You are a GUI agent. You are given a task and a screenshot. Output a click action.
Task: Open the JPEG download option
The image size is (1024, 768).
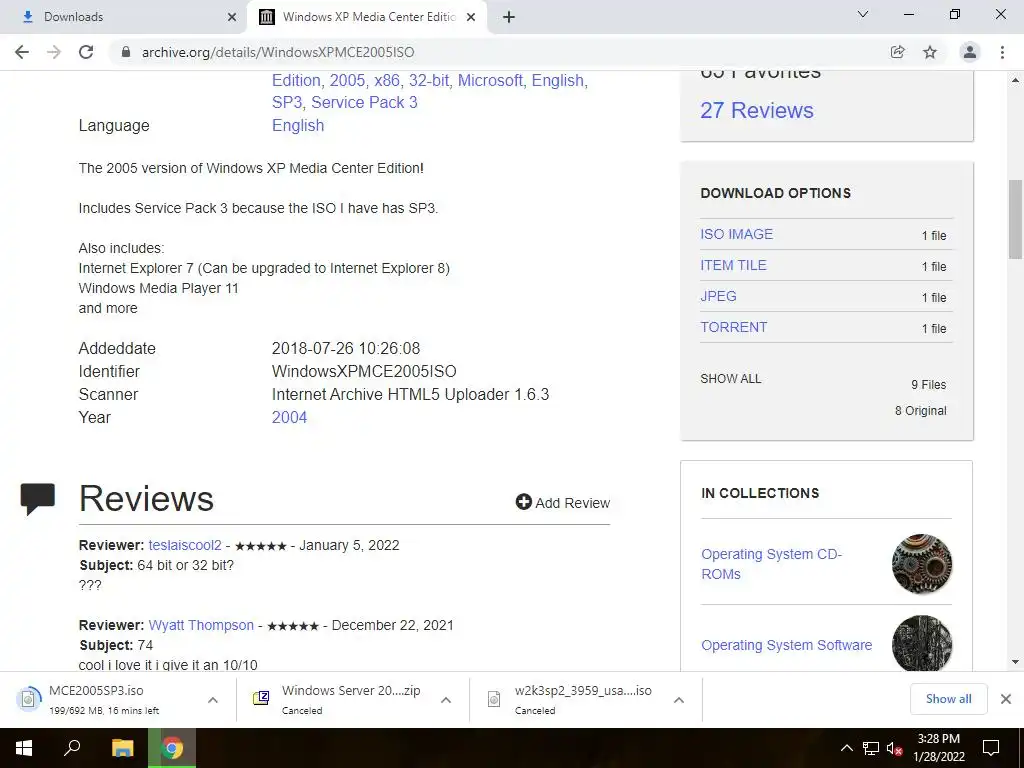coord(718,296)
